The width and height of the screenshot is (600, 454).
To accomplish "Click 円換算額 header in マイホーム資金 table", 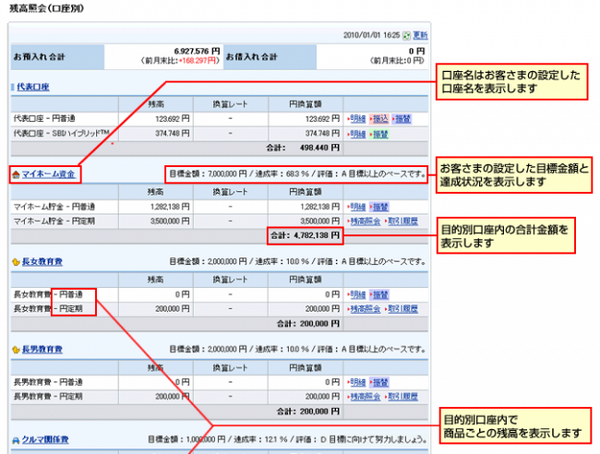I will click(x=305, y=192).
